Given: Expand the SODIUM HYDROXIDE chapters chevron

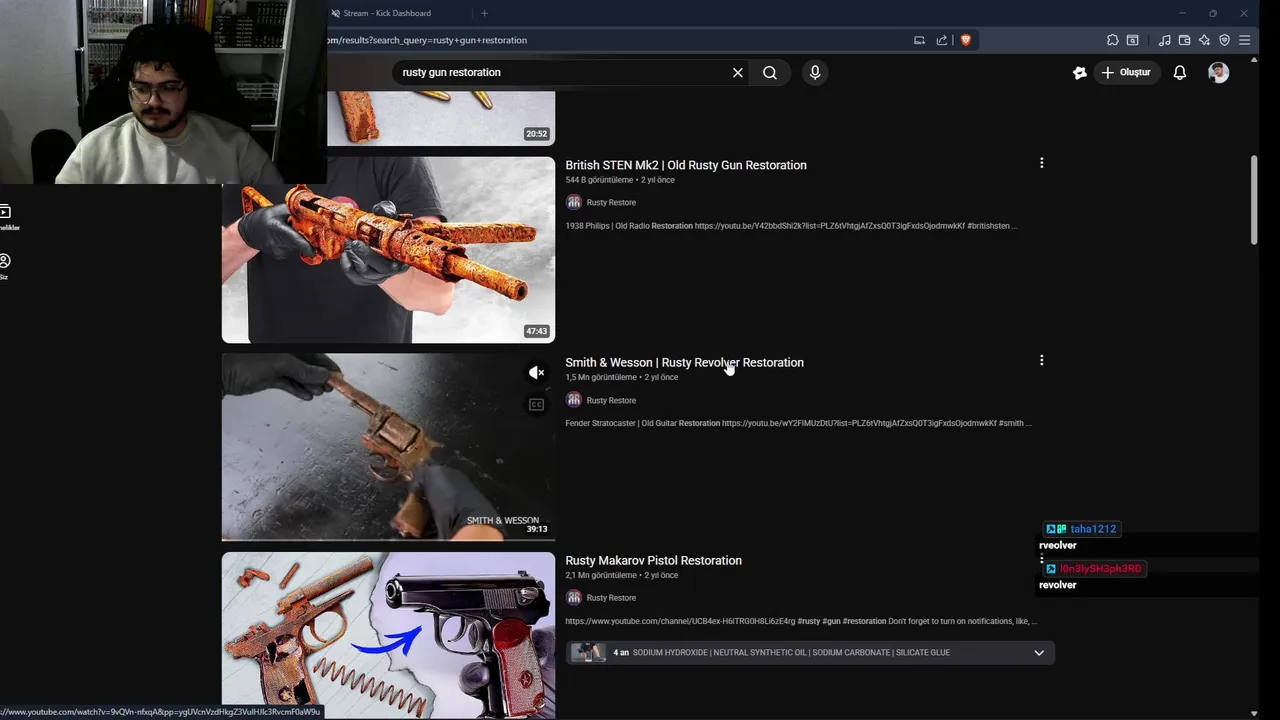Looking at the screenshot, I should coord(1039,653).
